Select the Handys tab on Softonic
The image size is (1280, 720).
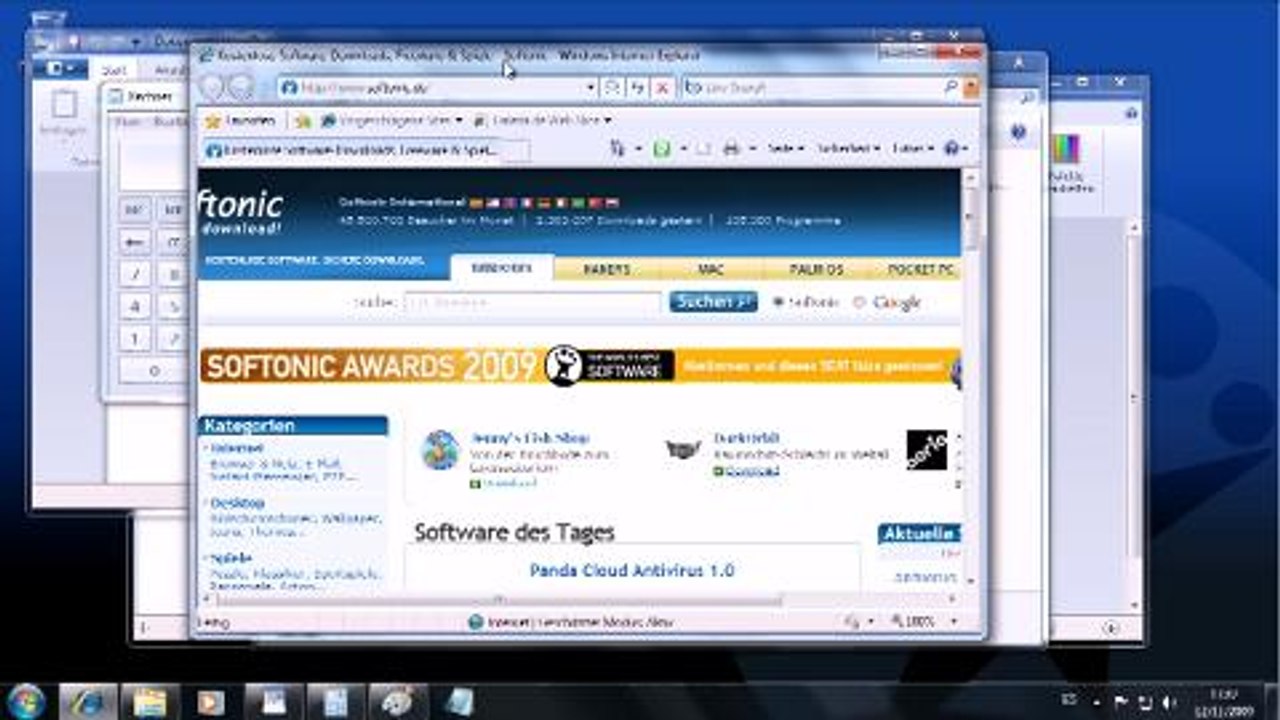coord(607,269)
